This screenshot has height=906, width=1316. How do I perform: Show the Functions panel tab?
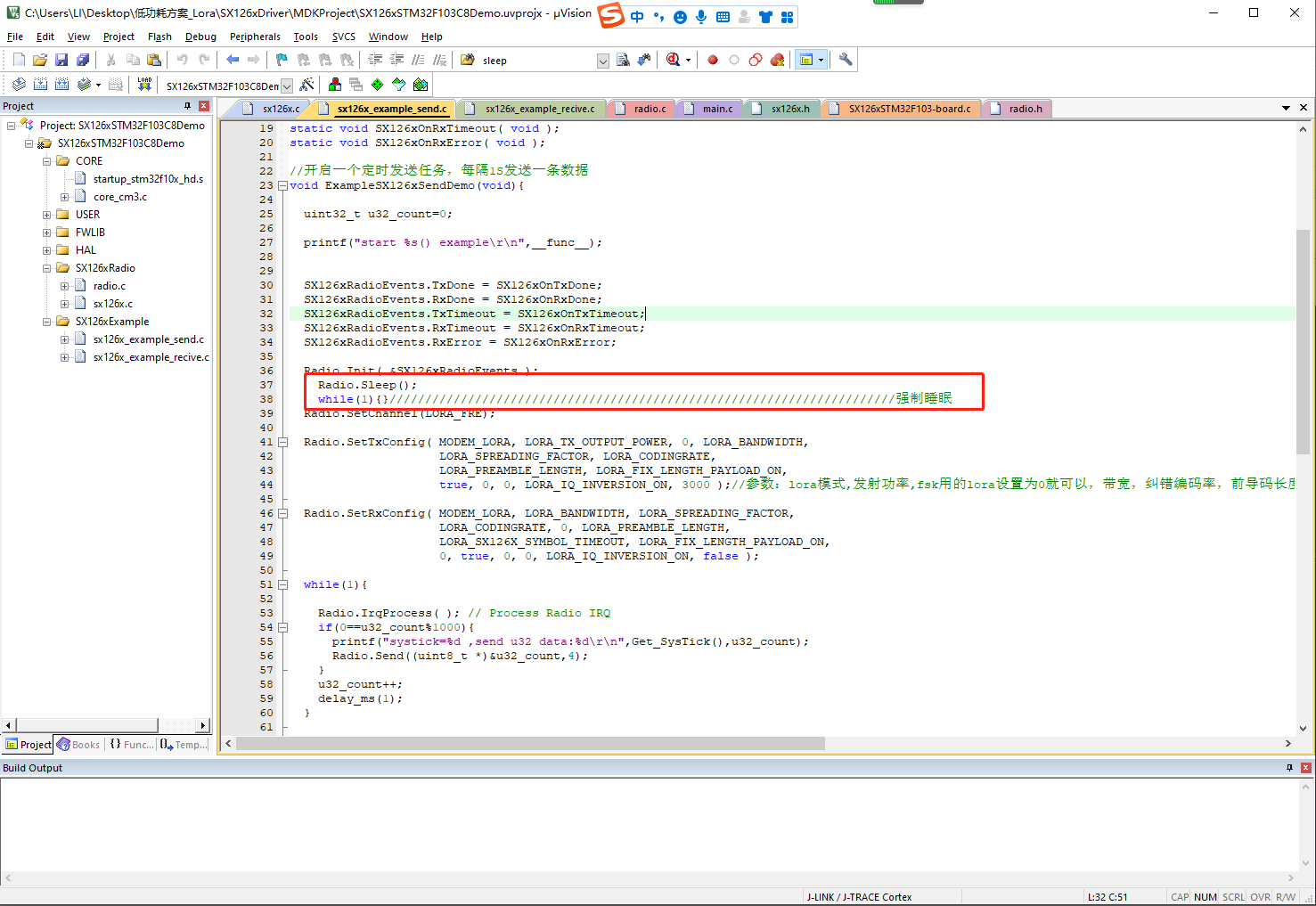pyautogui.click(x=131, y=745)
